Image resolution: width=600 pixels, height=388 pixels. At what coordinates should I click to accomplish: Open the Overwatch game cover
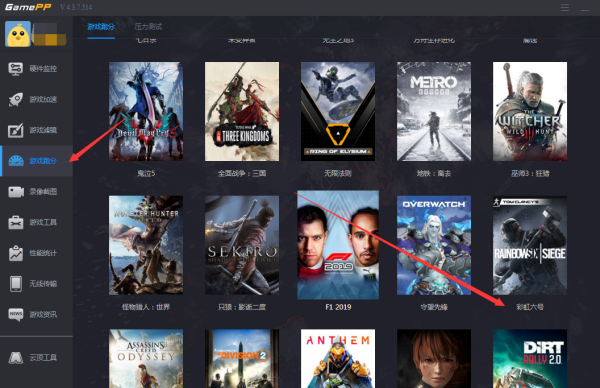click(x=434, y=245)
